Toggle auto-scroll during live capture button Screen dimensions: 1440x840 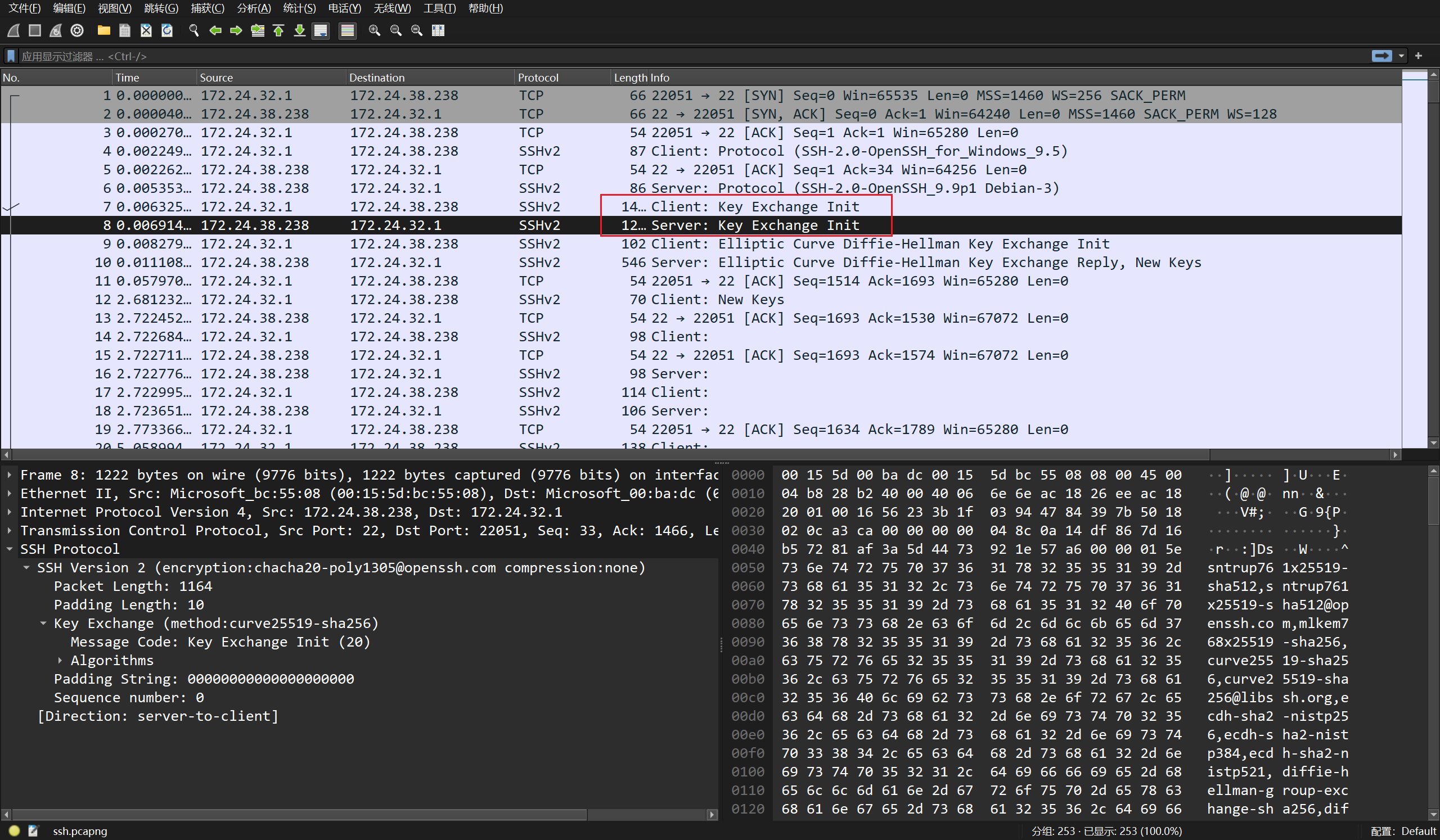[x=321, y=30]
